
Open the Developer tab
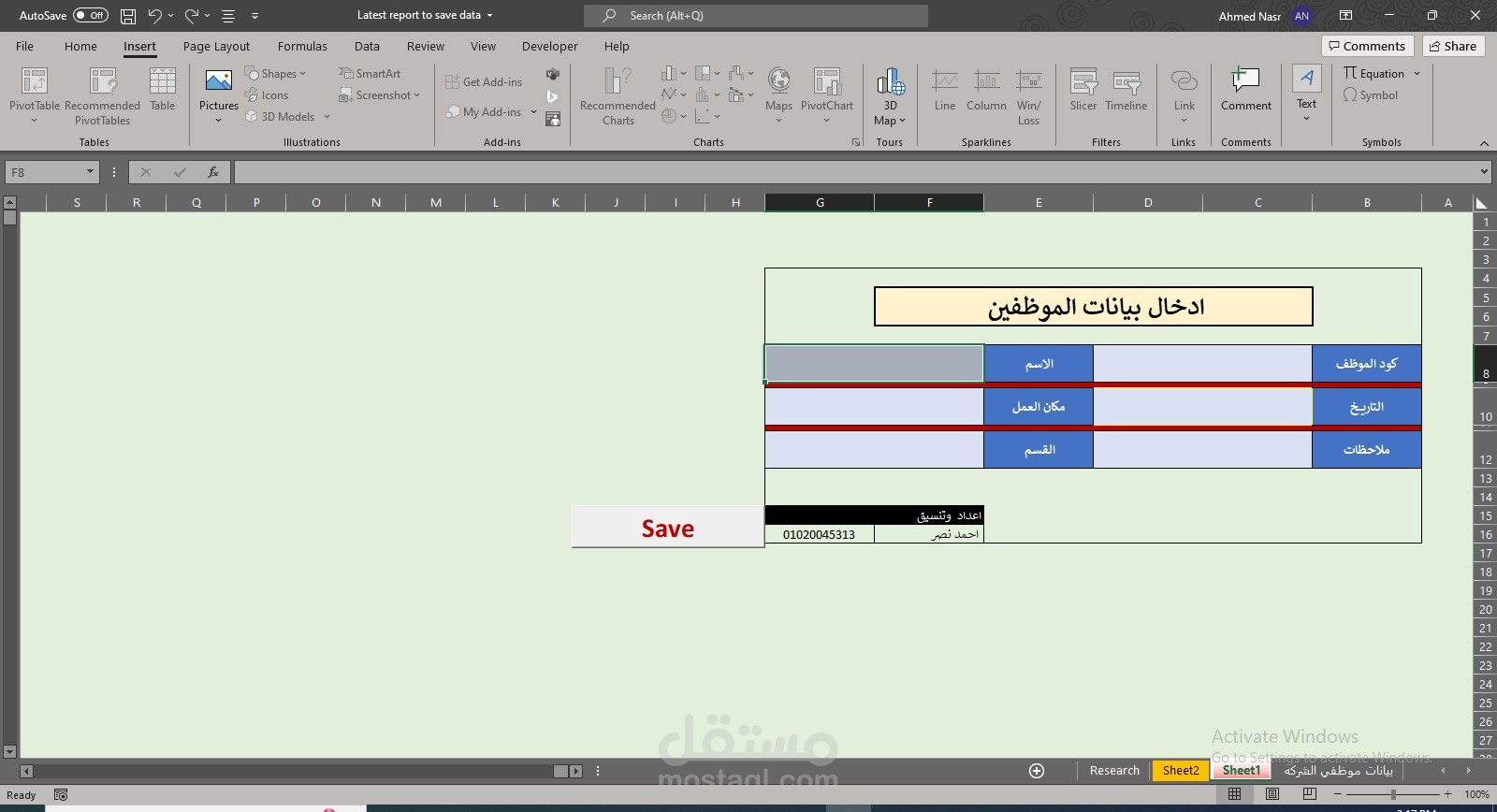(550, 46)
